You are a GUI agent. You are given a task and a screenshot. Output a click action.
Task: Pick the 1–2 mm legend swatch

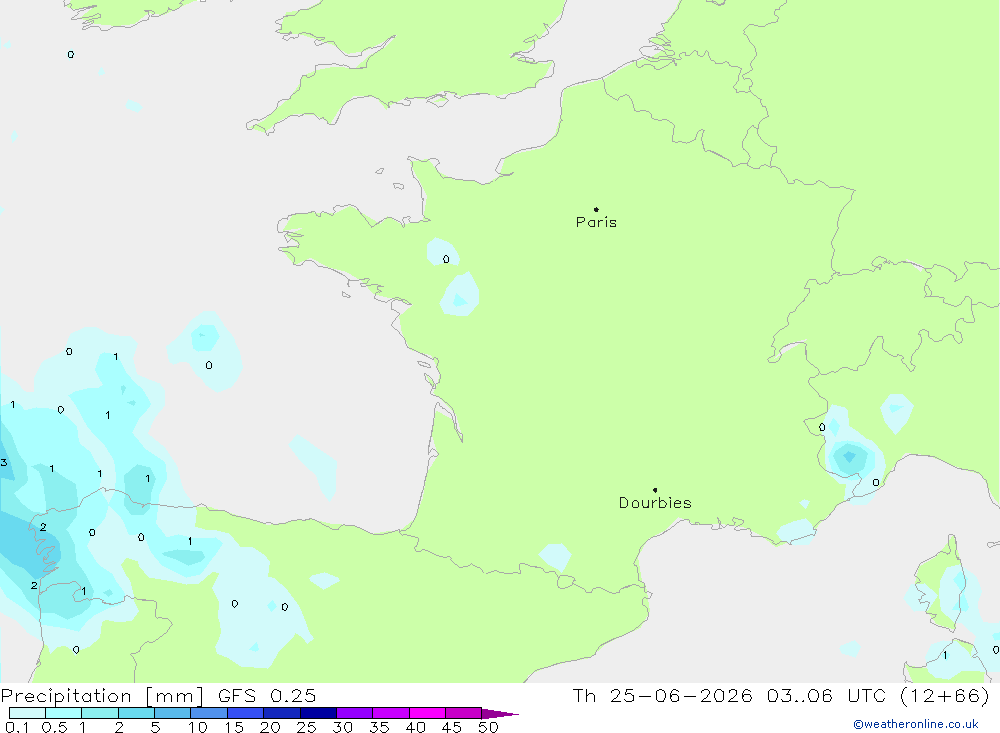(100, 713)
